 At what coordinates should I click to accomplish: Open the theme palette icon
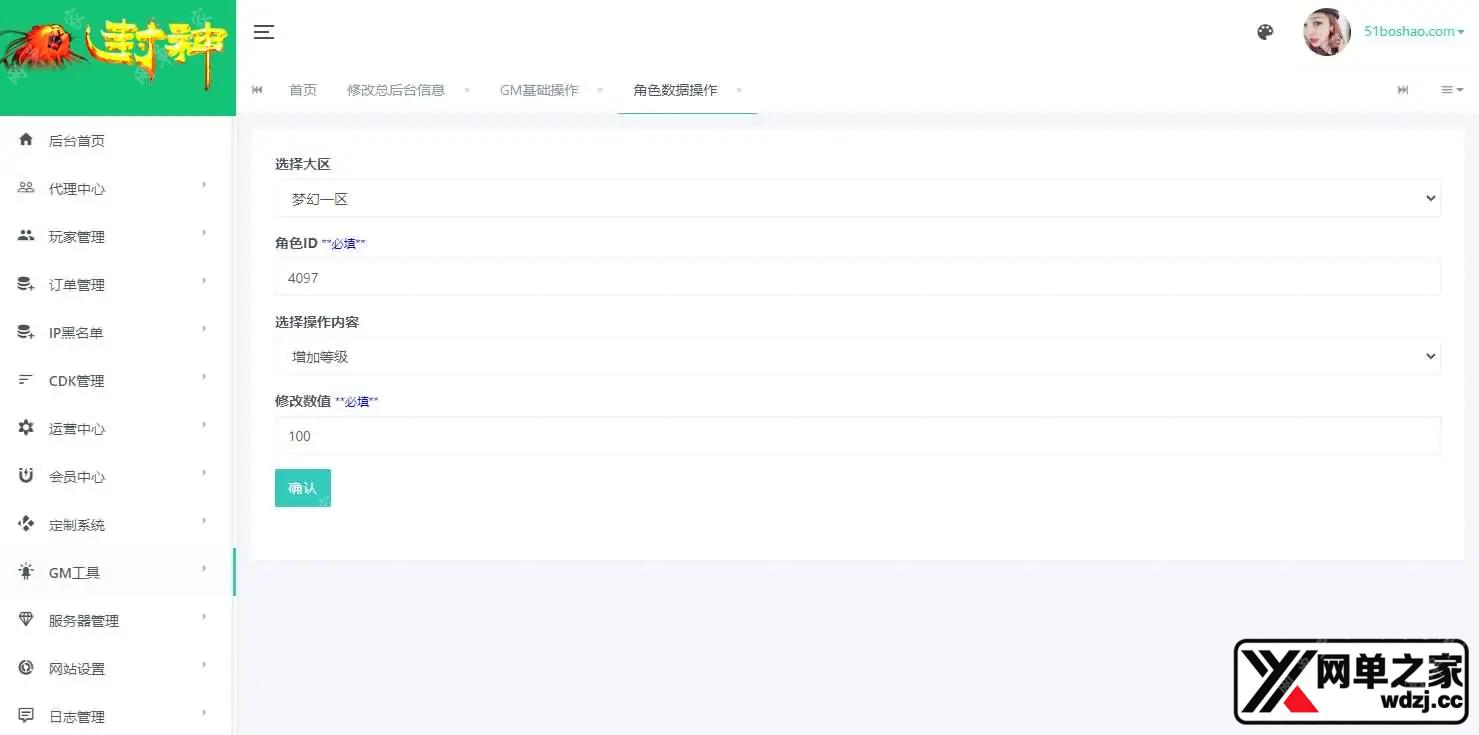pos(1265,32)
